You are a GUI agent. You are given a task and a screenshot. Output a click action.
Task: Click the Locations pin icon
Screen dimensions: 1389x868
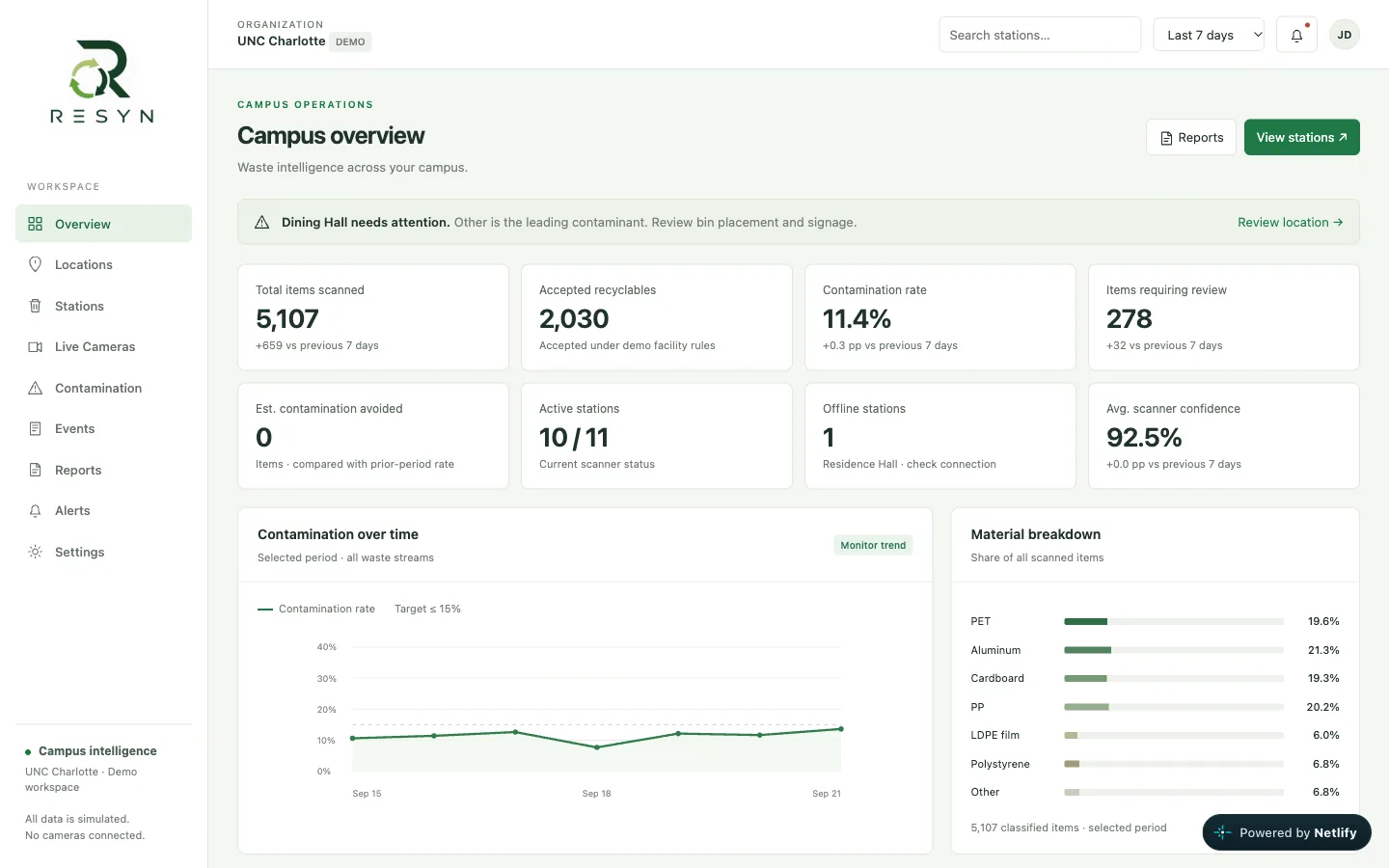coord(36,264)
